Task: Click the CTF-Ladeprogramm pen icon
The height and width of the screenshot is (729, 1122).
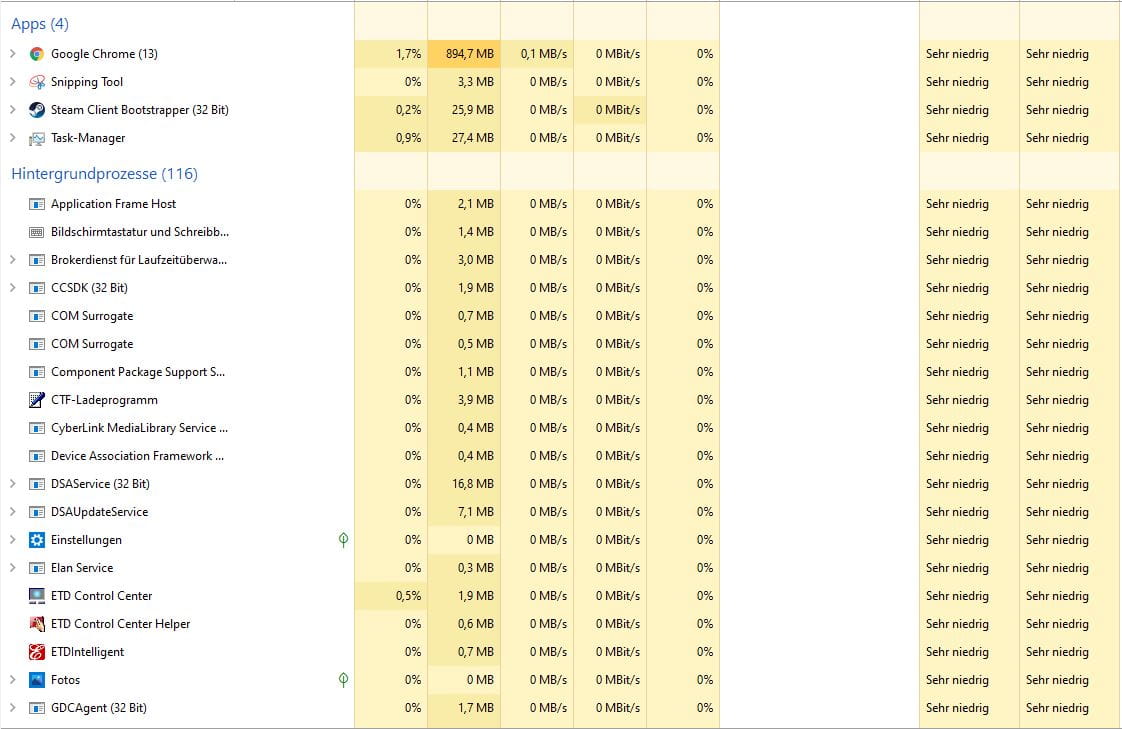Action: pyautogui.click(x=37, y=400)
